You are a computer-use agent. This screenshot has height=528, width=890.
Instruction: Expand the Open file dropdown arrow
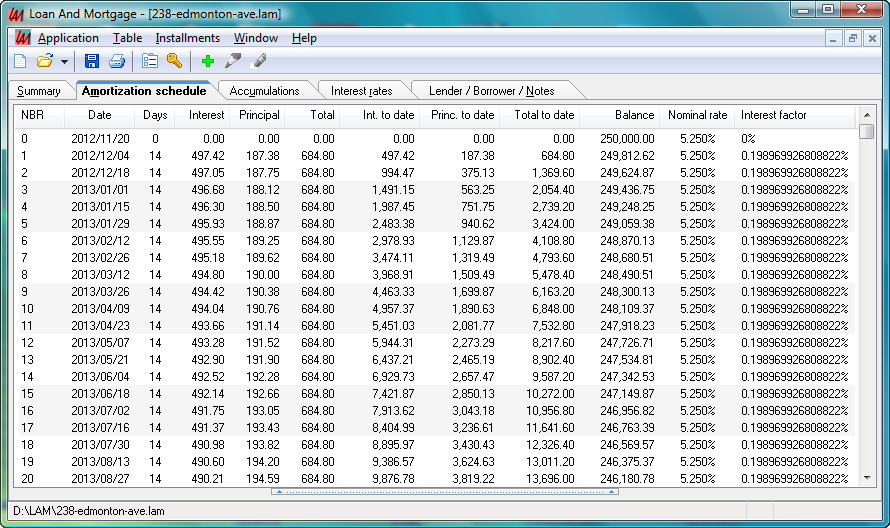[x=64, y=61]
